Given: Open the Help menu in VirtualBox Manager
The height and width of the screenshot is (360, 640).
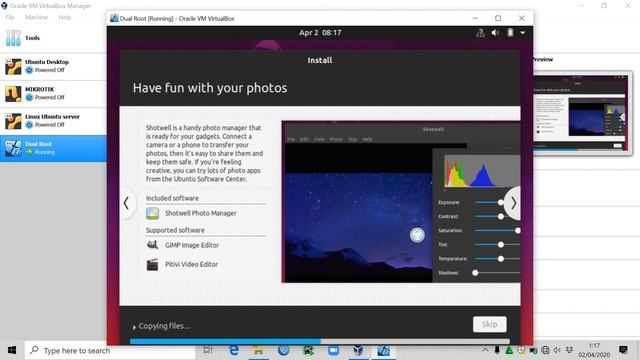Looking at the screenshot, I should pos(65,17).
